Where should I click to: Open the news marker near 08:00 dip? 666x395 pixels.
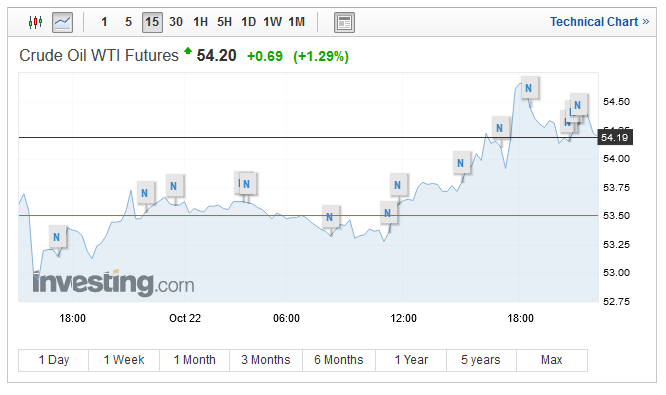(x=330, y=217)
